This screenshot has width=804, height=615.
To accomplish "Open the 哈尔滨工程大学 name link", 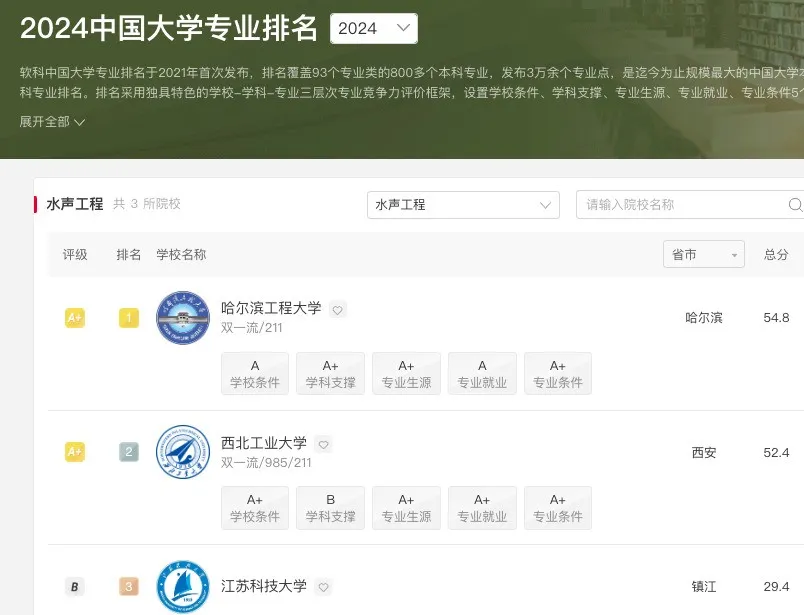I will pyautogui.click(x=271, y=308).
